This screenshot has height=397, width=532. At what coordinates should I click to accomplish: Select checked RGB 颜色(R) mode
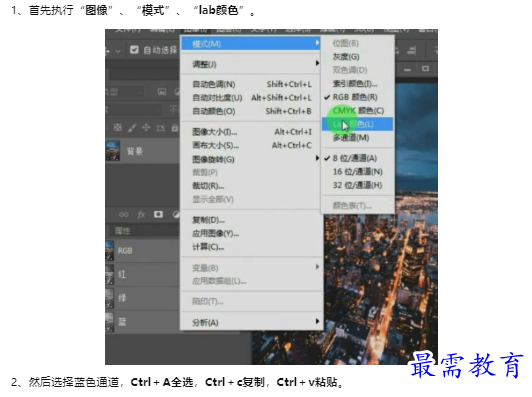coord(357,97)
